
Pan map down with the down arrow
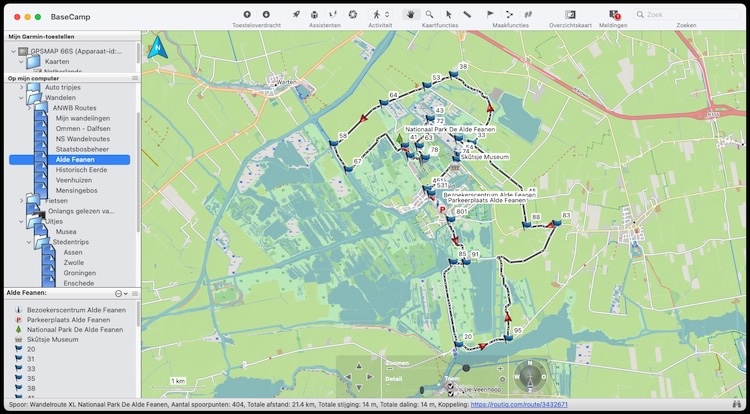pyautogui.click(x=359, y=388)
